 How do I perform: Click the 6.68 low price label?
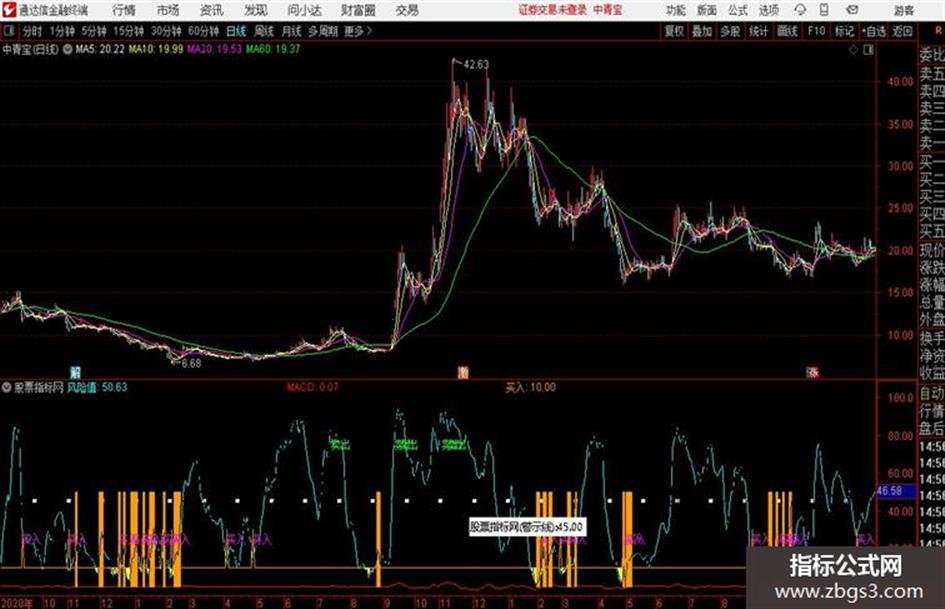(191, 364)
